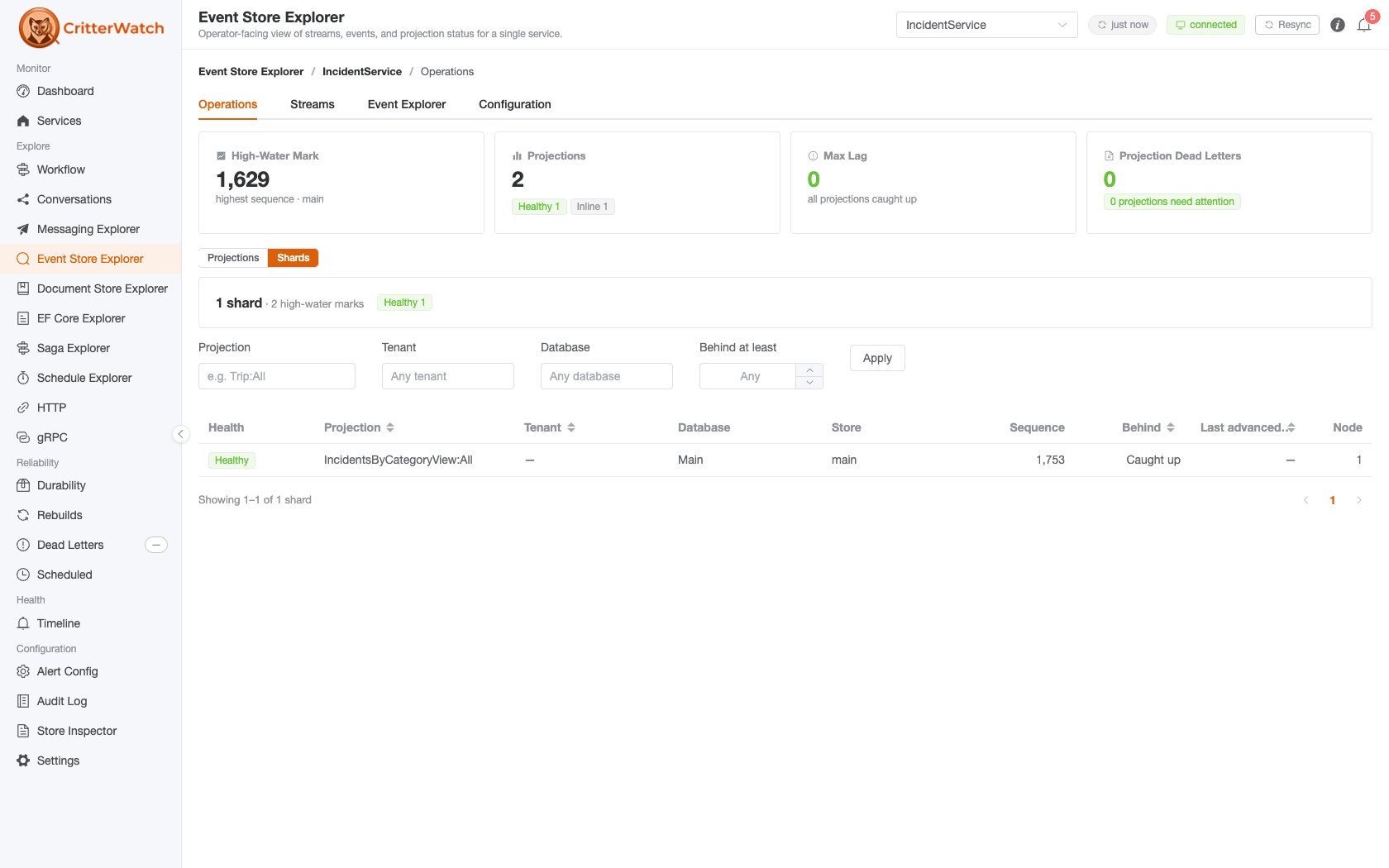Image resolution: width=1389 pixels, height=868 pixels.
Task: Collapse the sidebar with the chevron
Action: [181, 434]
